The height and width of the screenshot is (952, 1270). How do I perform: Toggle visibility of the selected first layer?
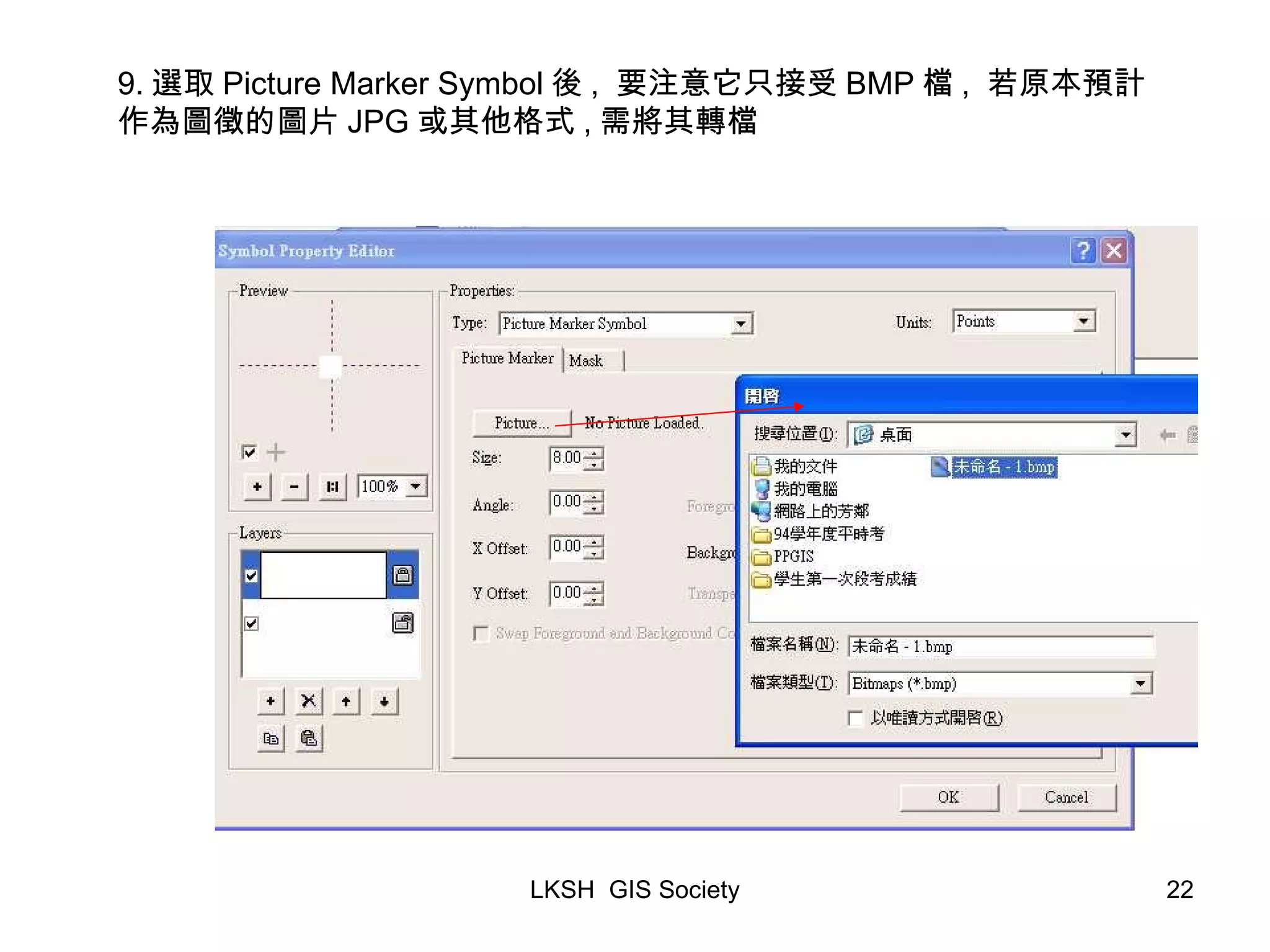point(251,576)
